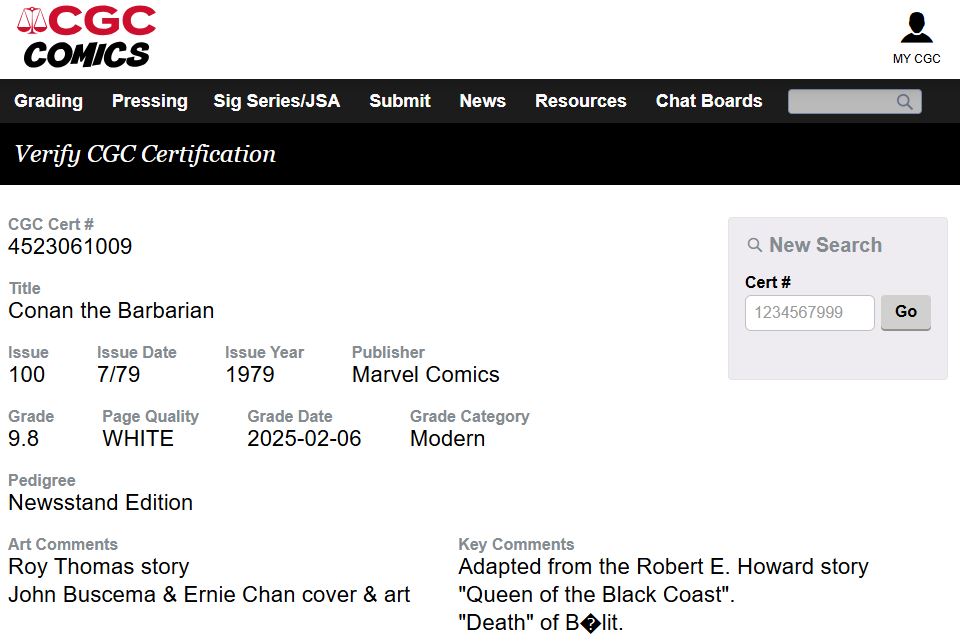Click the Go button
The image size is (960, 644).
coord(906,312)
